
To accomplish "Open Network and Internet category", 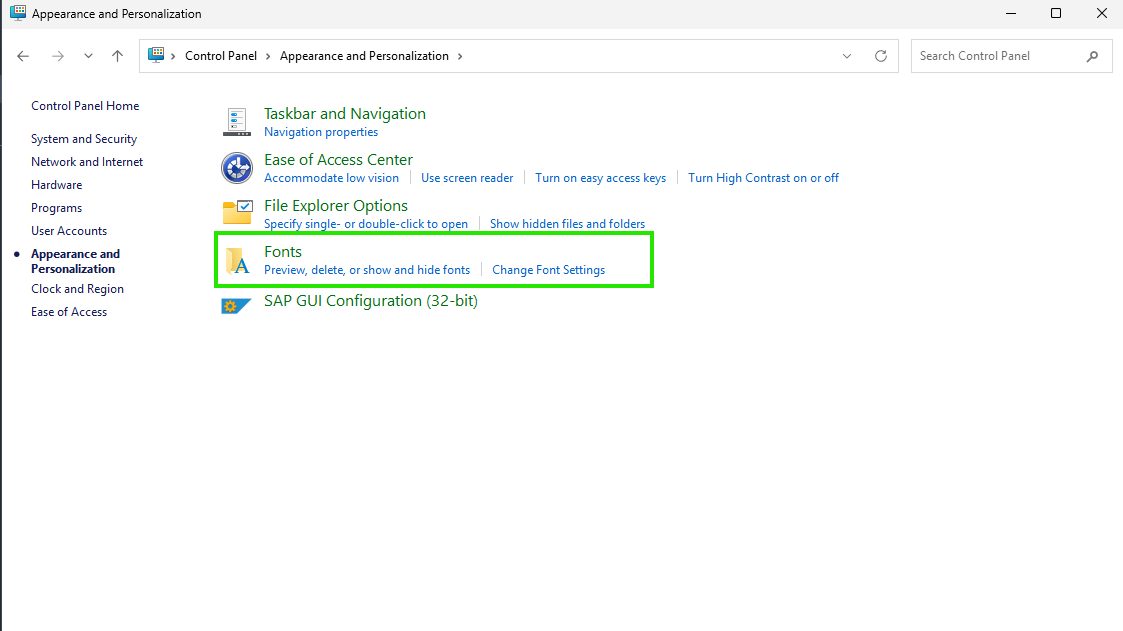I will 87,162.
